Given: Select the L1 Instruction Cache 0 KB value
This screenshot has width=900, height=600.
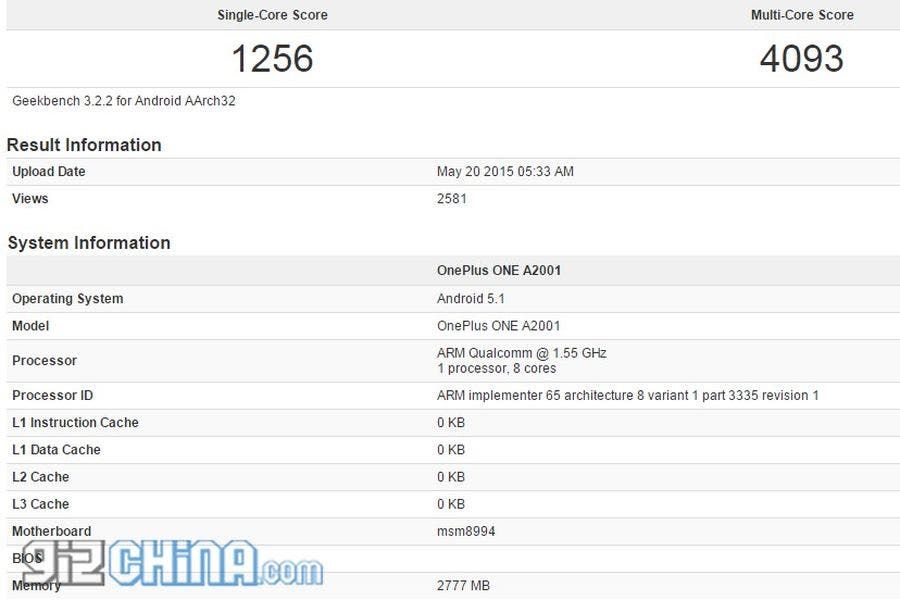Looking at the screenshot, I should (451, 423).
